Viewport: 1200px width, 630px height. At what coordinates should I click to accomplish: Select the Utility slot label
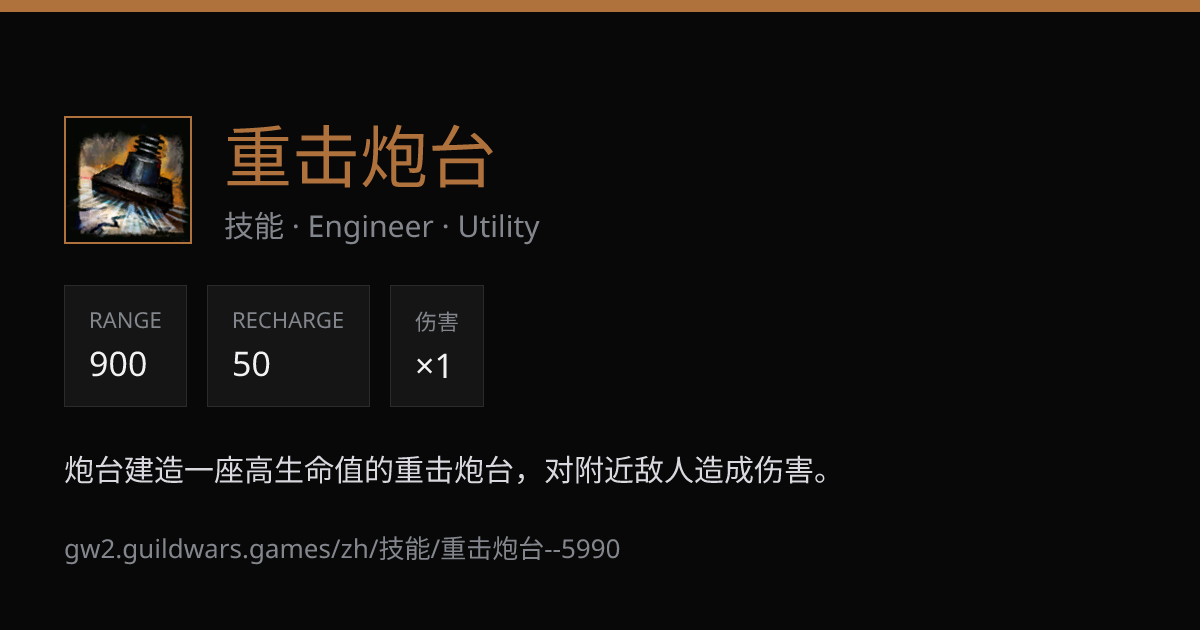pos(498,227)
